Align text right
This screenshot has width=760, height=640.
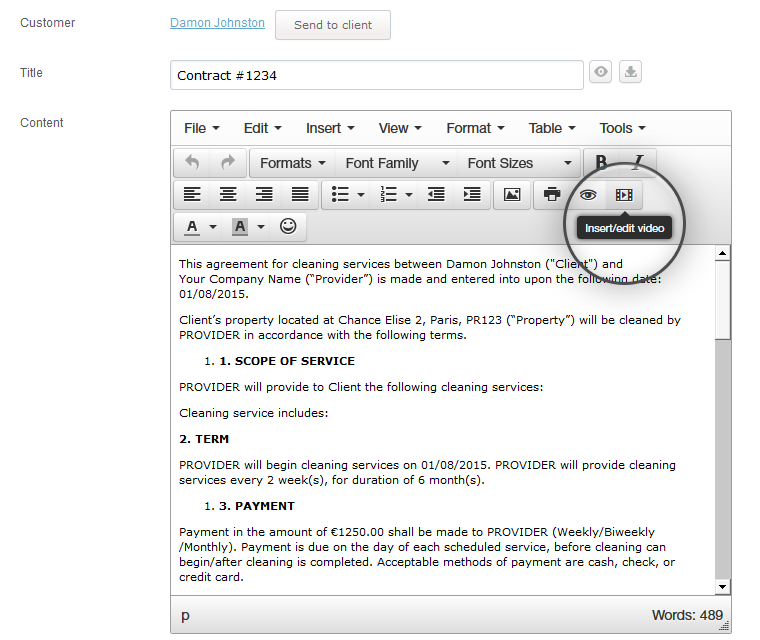[x=264, y=195]
